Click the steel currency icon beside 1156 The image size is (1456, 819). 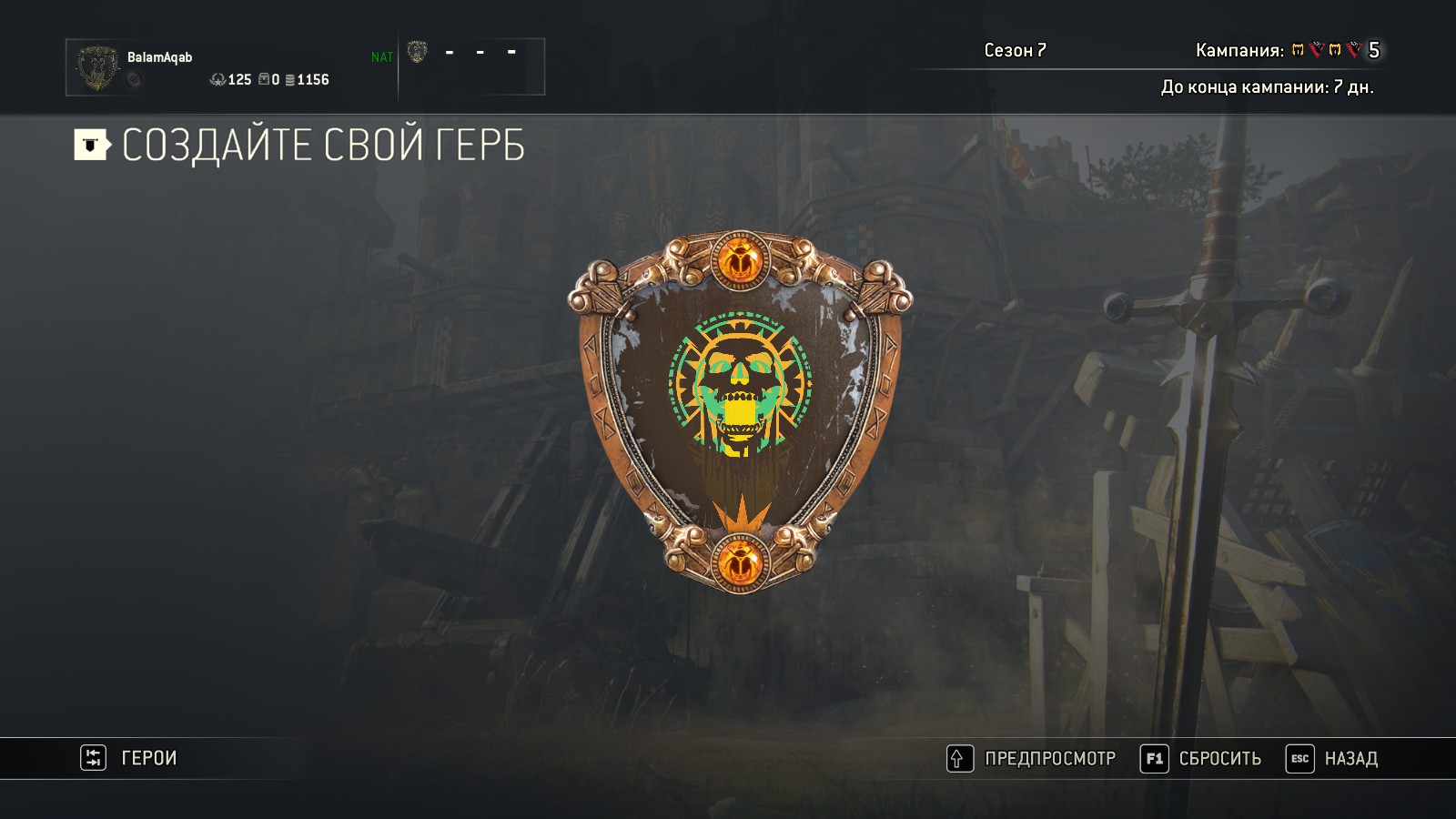[x=289, y=80]
